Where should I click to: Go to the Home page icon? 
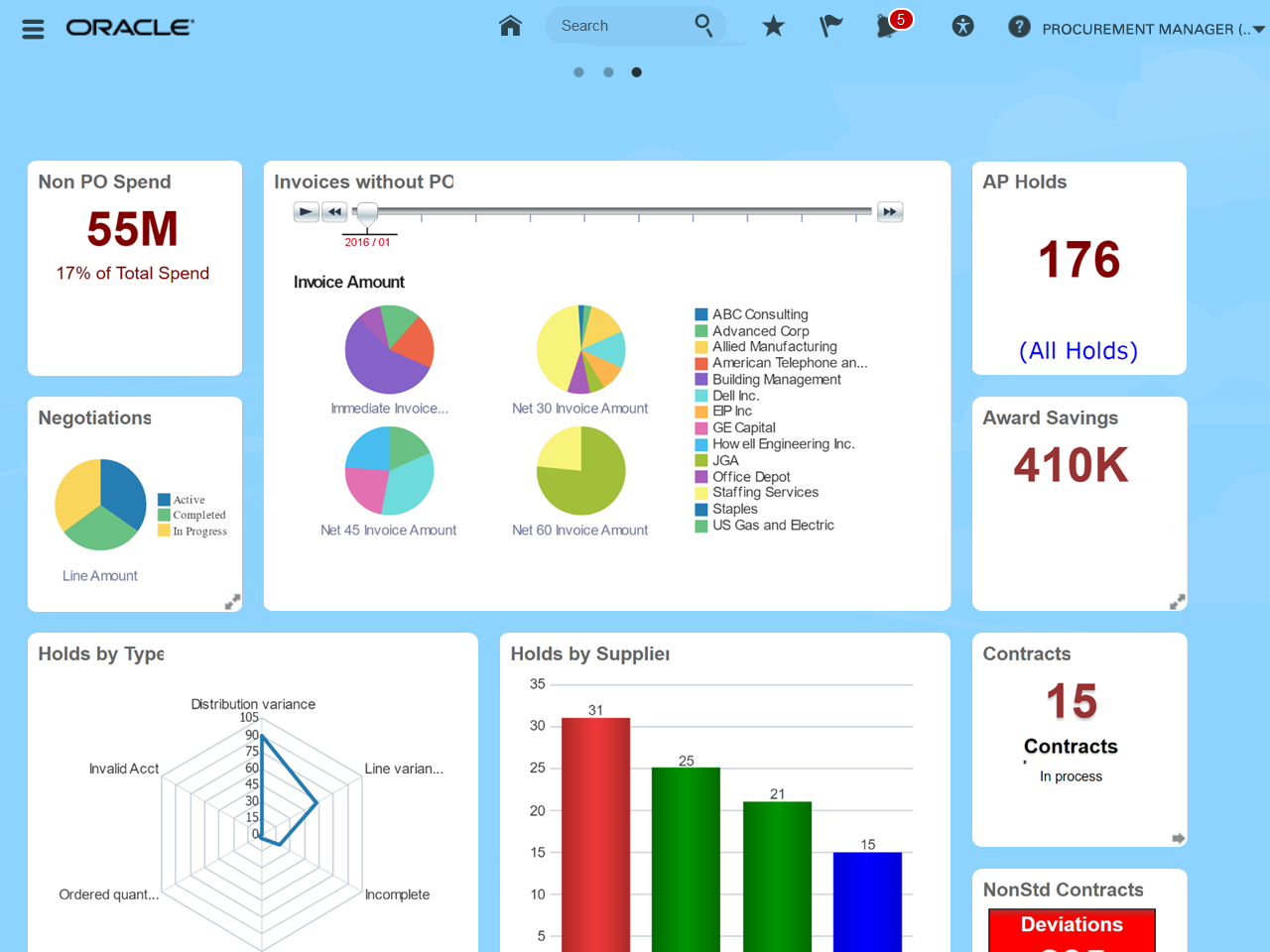pyautogui.click(x=510, y=26)
